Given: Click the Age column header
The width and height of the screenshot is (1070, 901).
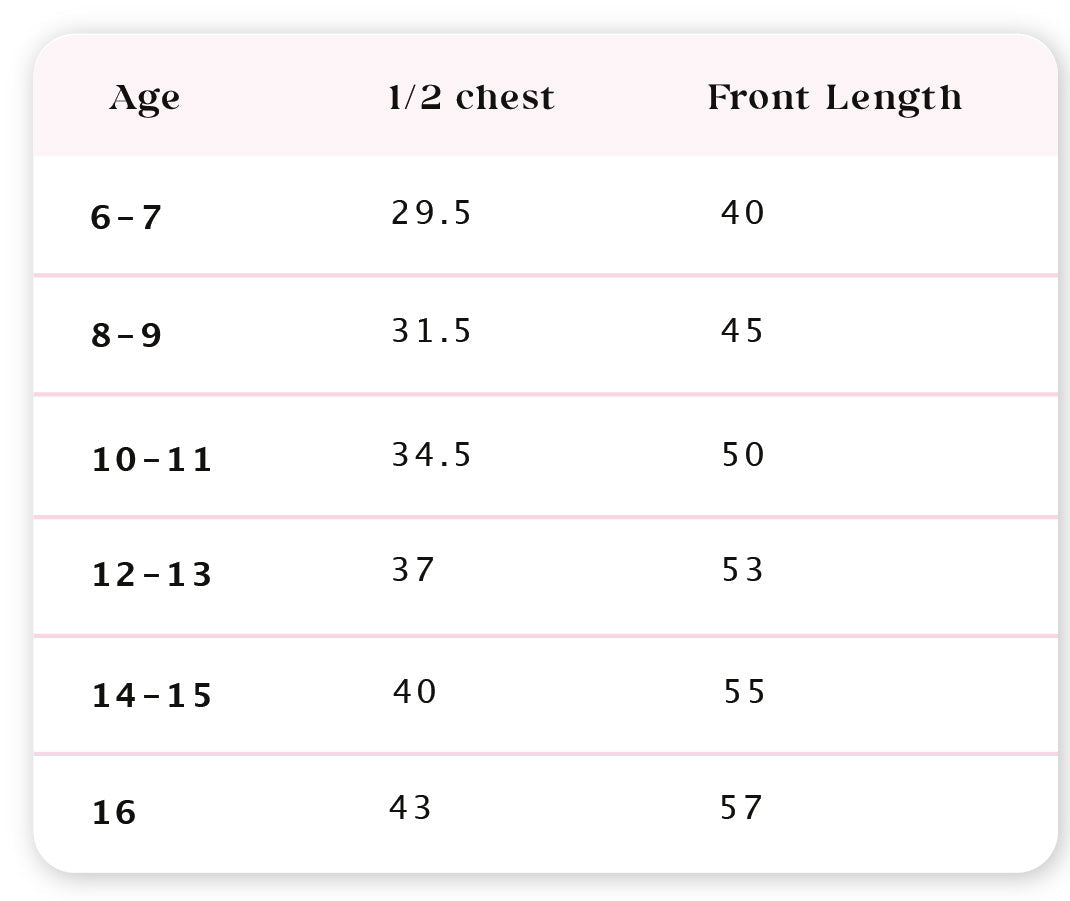Looking at the screenshot, I should (x=145, y=98).
